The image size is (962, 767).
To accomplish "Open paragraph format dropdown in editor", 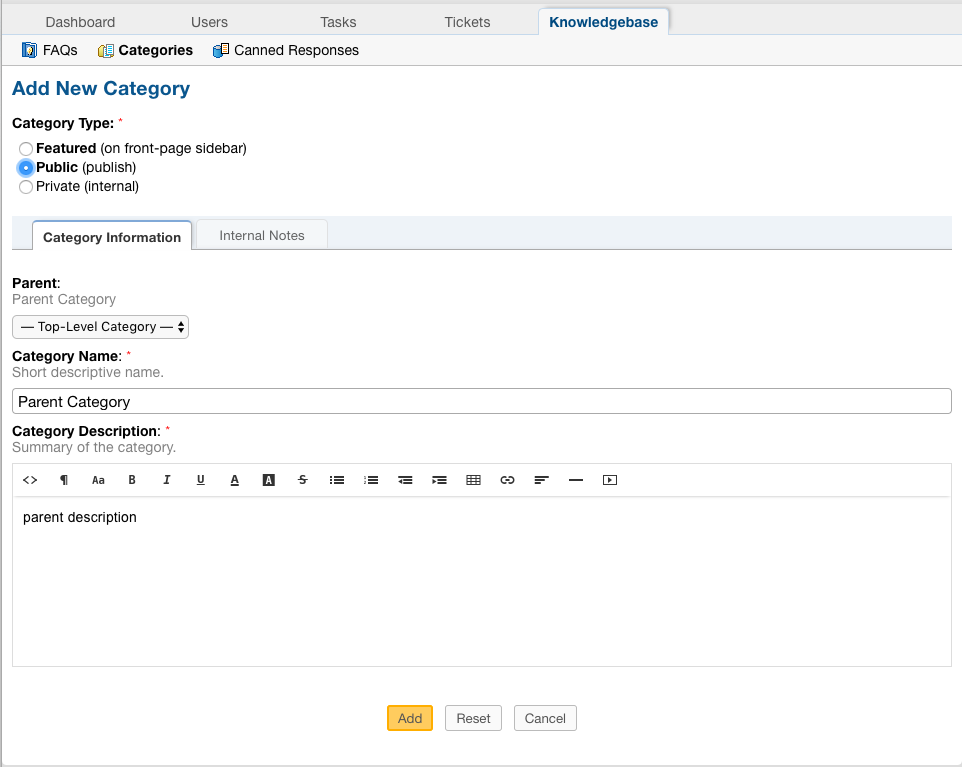I will [64, 480].
